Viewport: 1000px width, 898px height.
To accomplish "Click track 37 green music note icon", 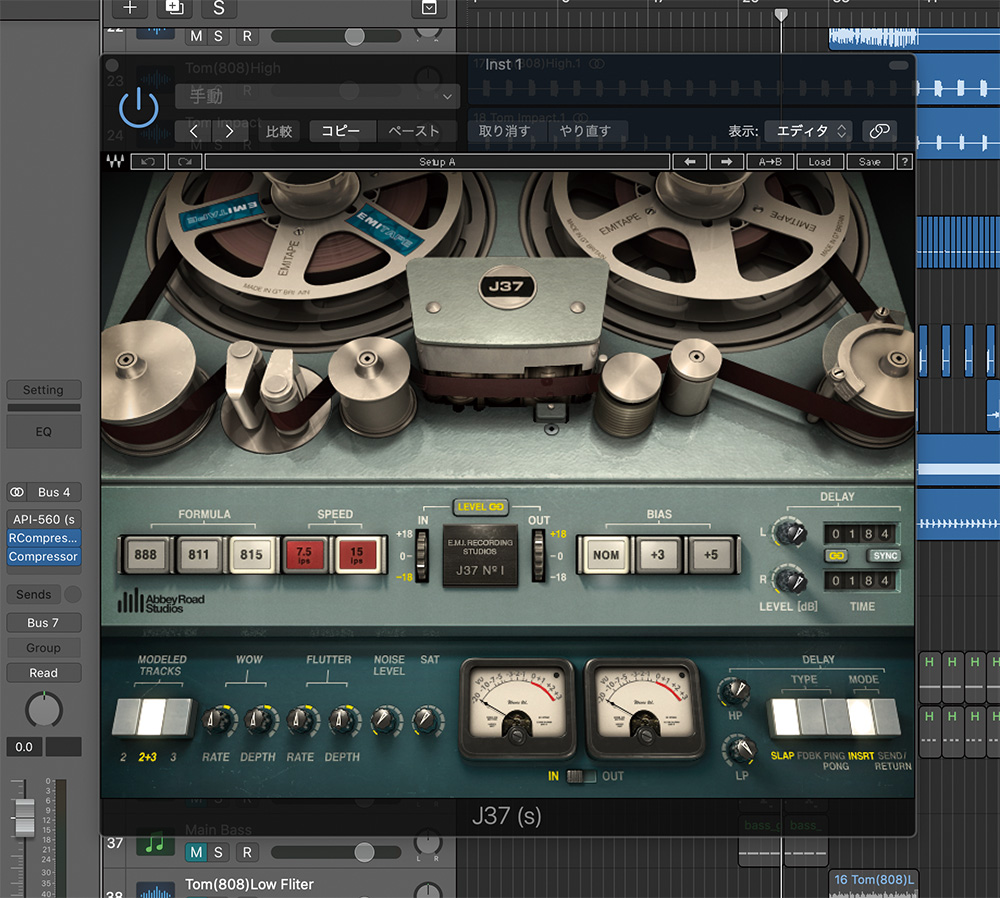I will (155, 844).
